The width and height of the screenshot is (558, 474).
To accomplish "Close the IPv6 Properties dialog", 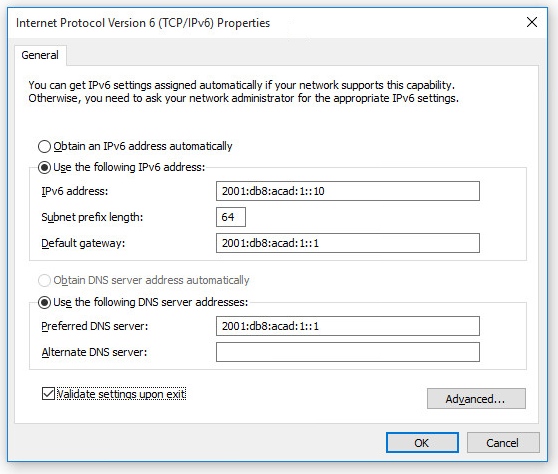I will click(x=532, y=22).
